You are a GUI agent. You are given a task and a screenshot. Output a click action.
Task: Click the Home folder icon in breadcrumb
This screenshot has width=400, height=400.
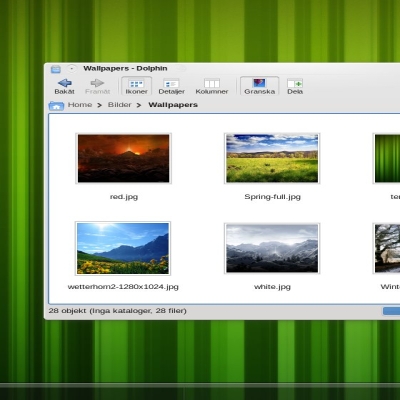click(x=56, y=106)
